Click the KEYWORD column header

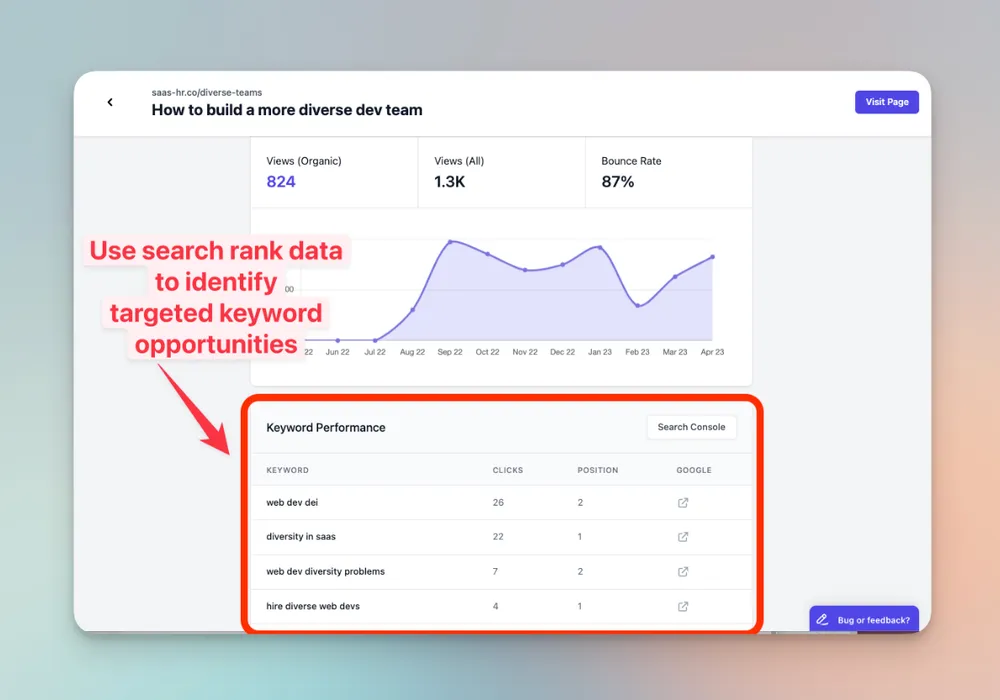287,470
